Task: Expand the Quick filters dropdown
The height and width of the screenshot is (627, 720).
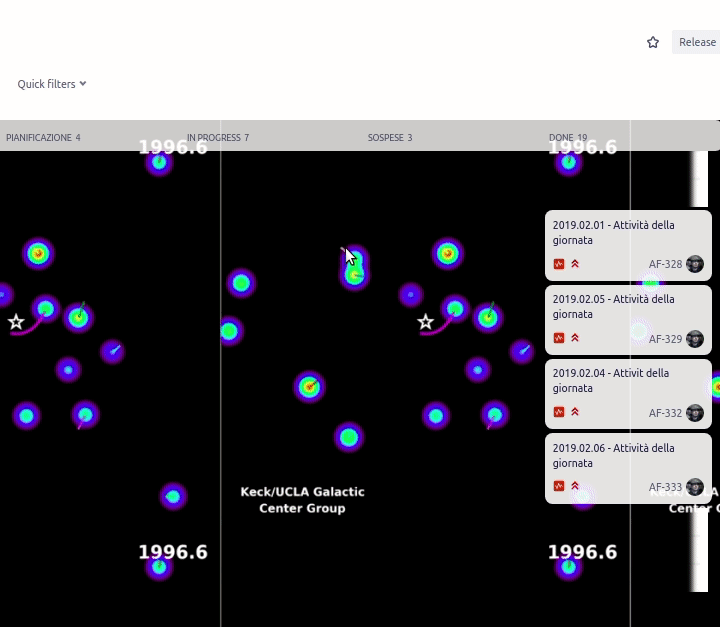Action: (52, 84)
